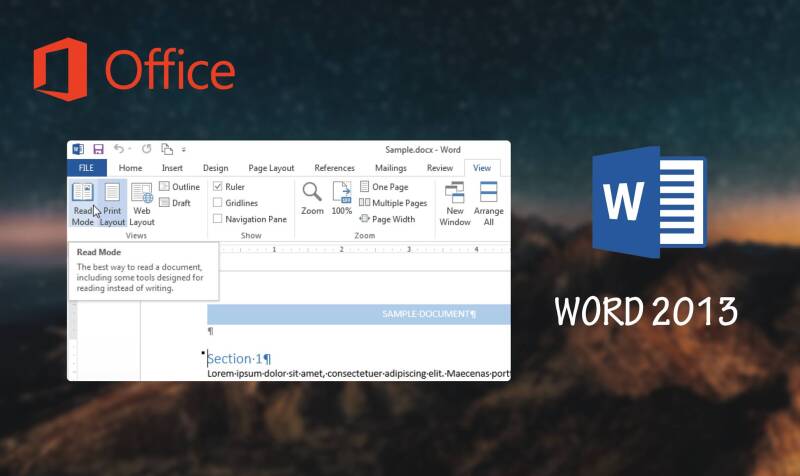This screenshot has width=800, height=476.
Task: Enable the Navigation Pane checkbox
Action: pos(217,219)
